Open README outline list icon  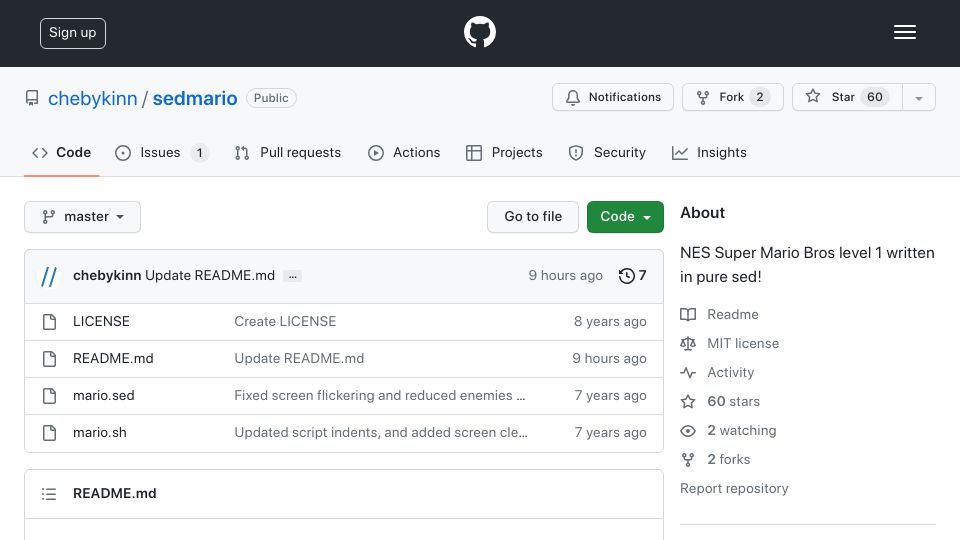pyautogui.click(x=49, y=493)
